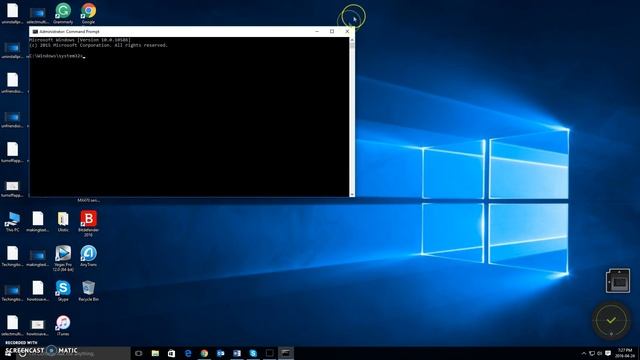This screenshot has width=640, height=360.
Task: Open Command Prompt title bar system menu icon
Action: click(35, 31)
